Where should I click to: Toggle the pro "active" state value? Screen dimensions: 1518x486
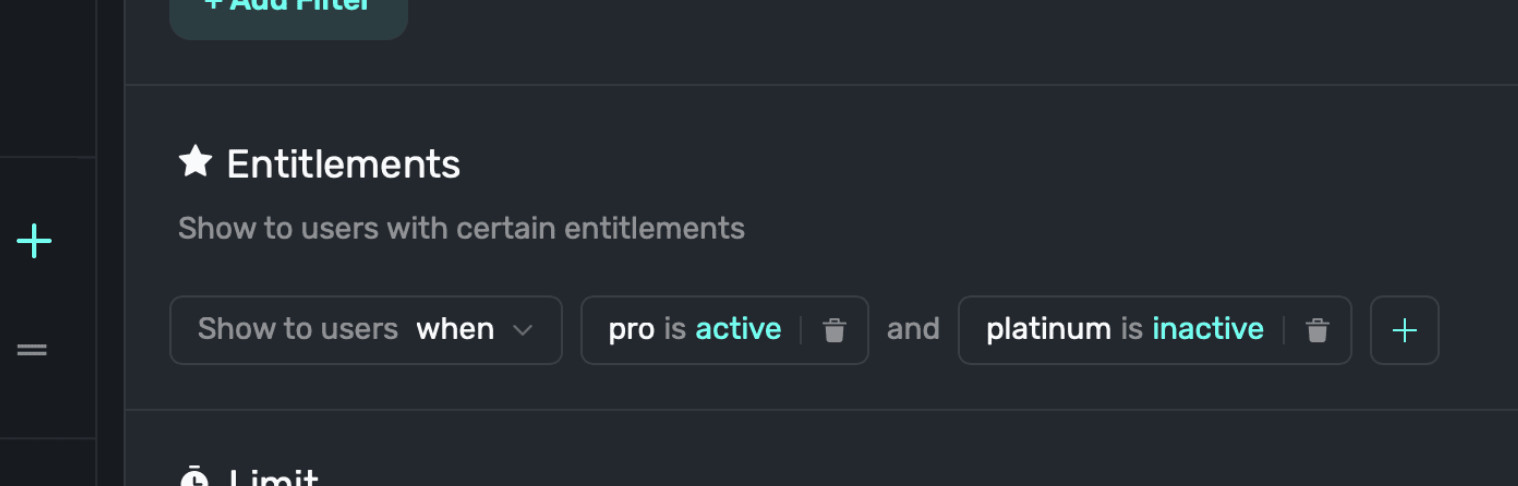coord(738,329)
